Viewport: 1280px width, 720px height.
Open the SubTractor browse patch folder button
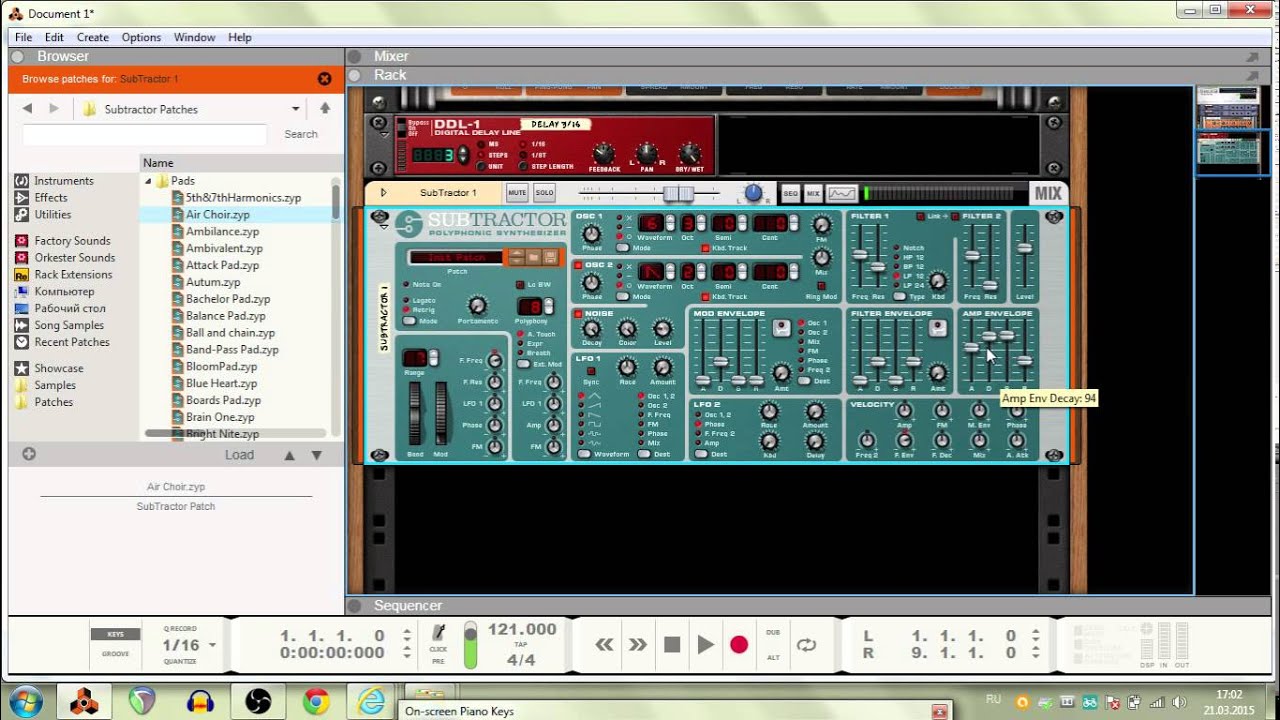(534, 257)
